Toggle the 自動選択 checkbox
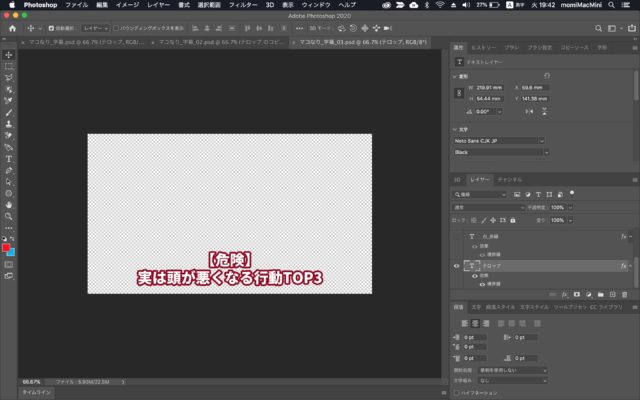 tap(51, 29)
